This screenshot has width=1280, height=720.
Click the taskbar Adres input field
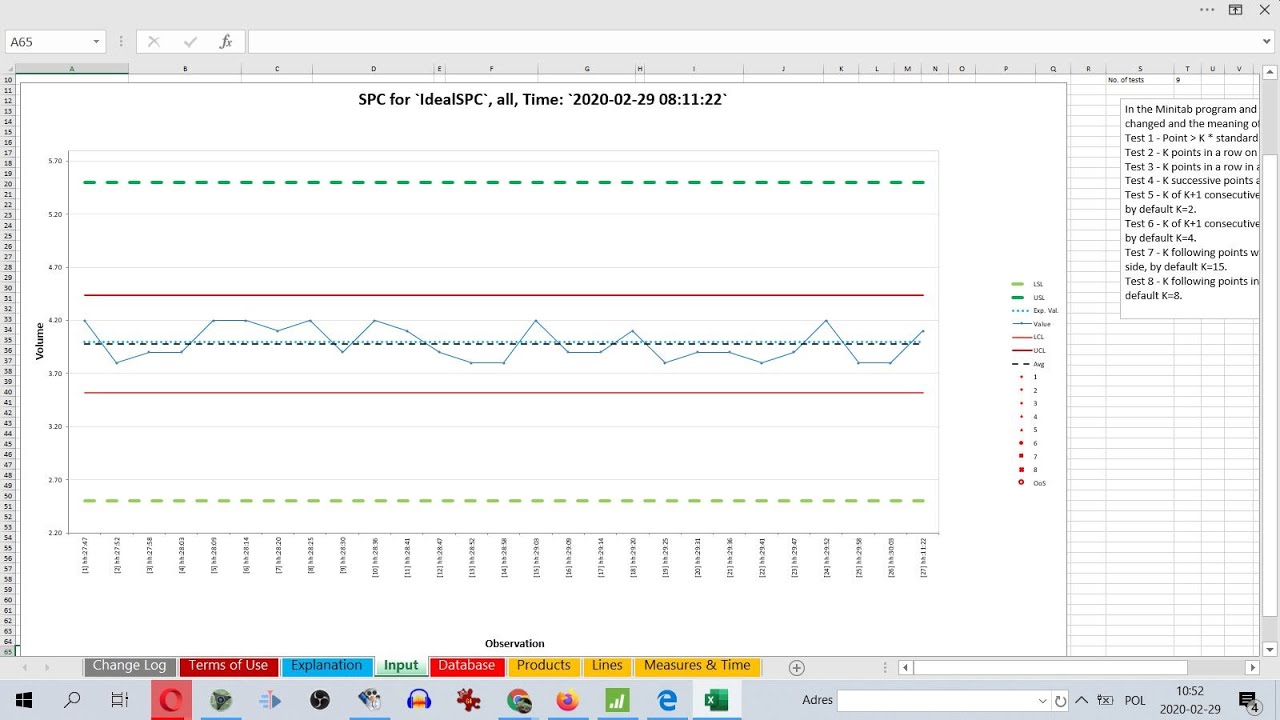pos(936,701)
